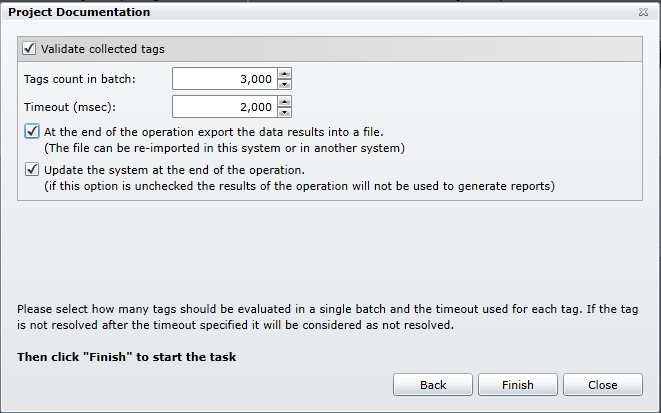
Task: Uncheck the export data results checkbox
Action: tap(34, 131)
